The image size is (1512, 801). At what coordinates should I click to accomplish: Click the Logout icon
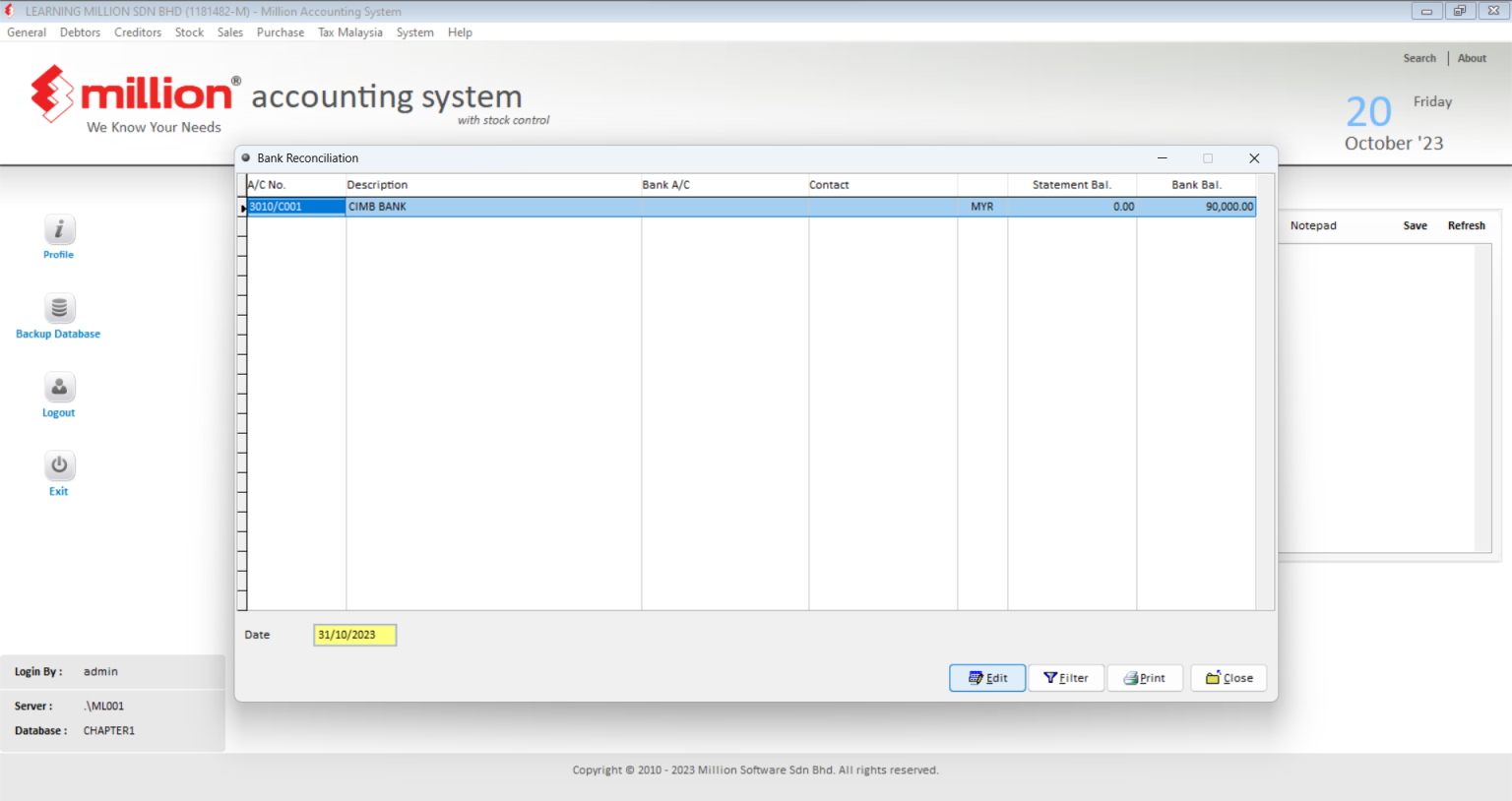pos(59,388)
